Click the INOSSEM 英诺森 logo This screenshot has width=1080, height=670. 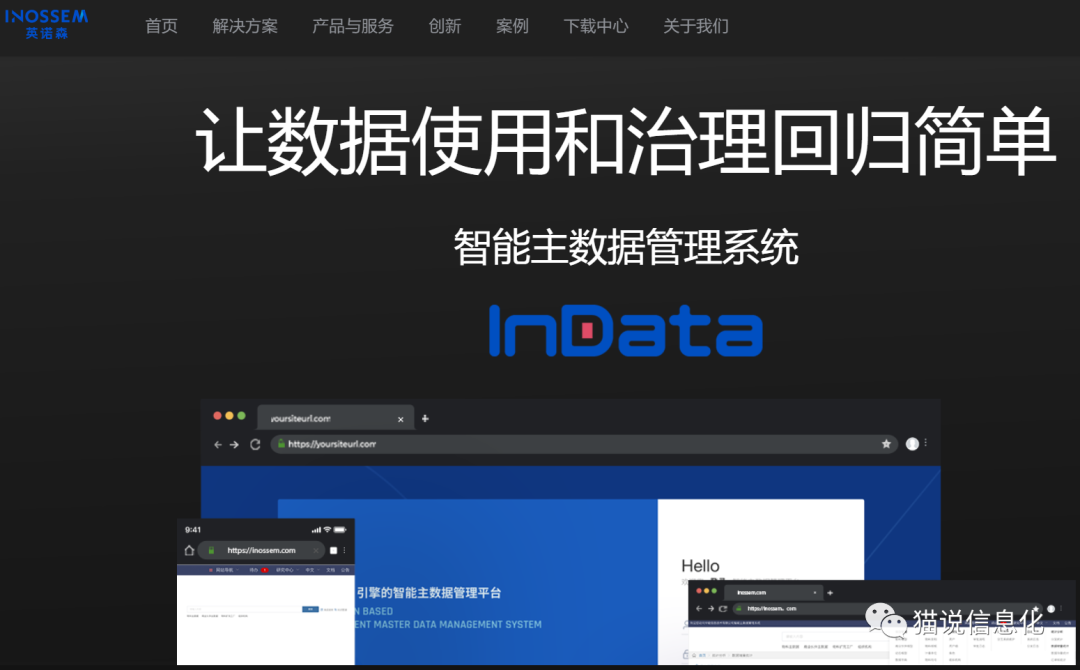pos(47,24)
